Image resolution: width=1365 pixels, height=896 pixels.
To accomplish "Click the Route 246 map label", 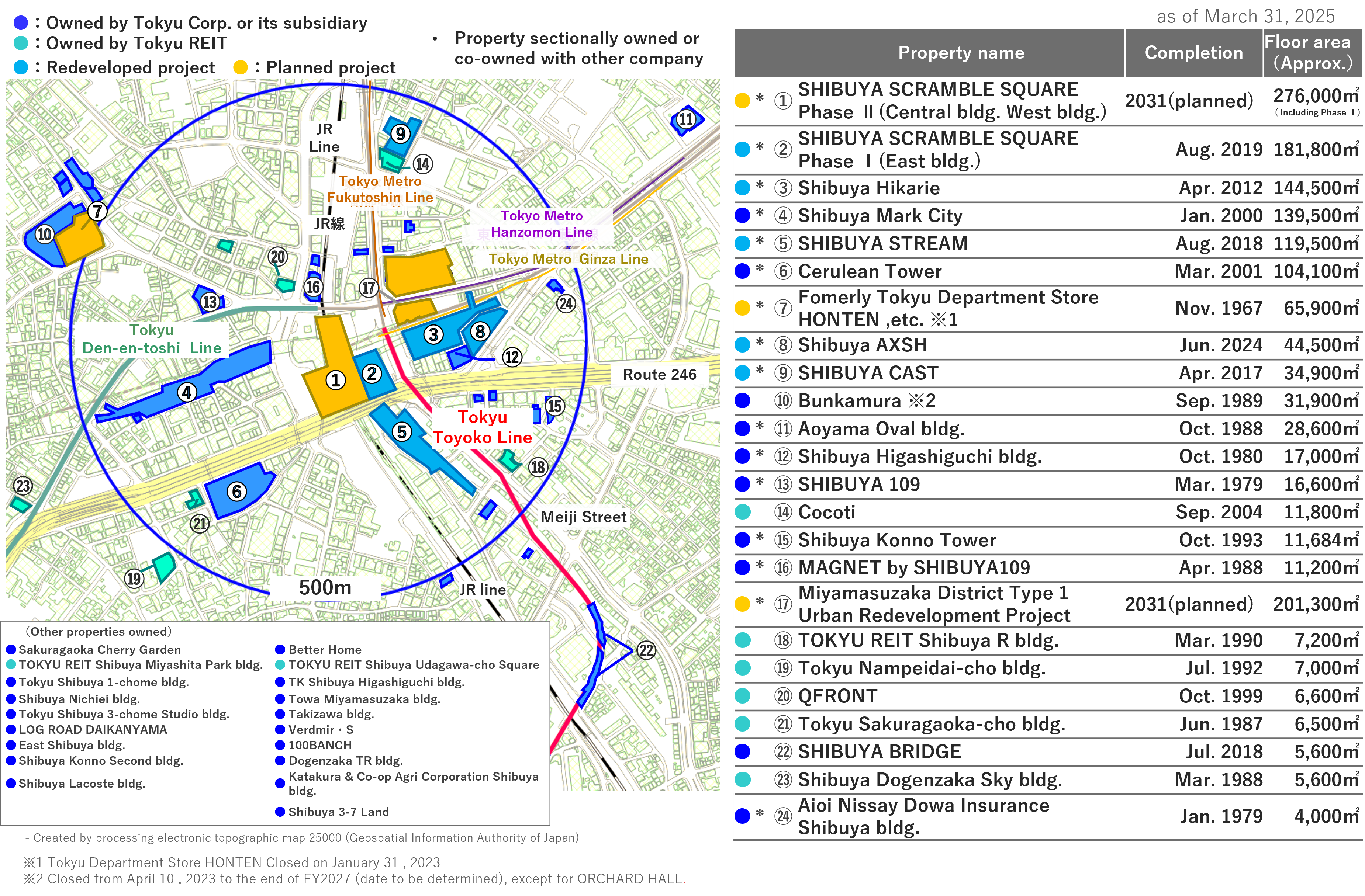I will 659,375.
